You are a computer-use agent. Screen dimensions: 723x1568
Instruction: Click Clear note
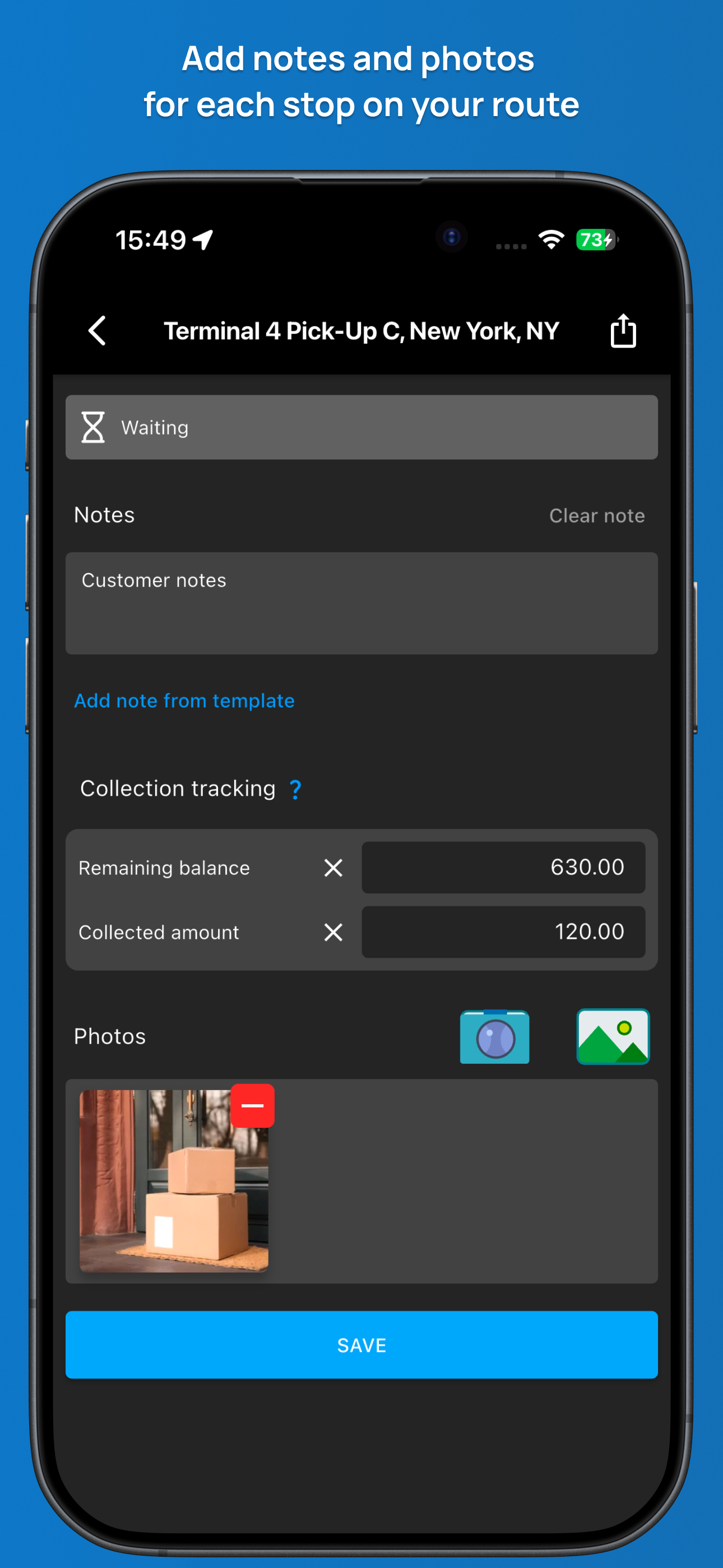pyautogui.click(x=597, y=515)
